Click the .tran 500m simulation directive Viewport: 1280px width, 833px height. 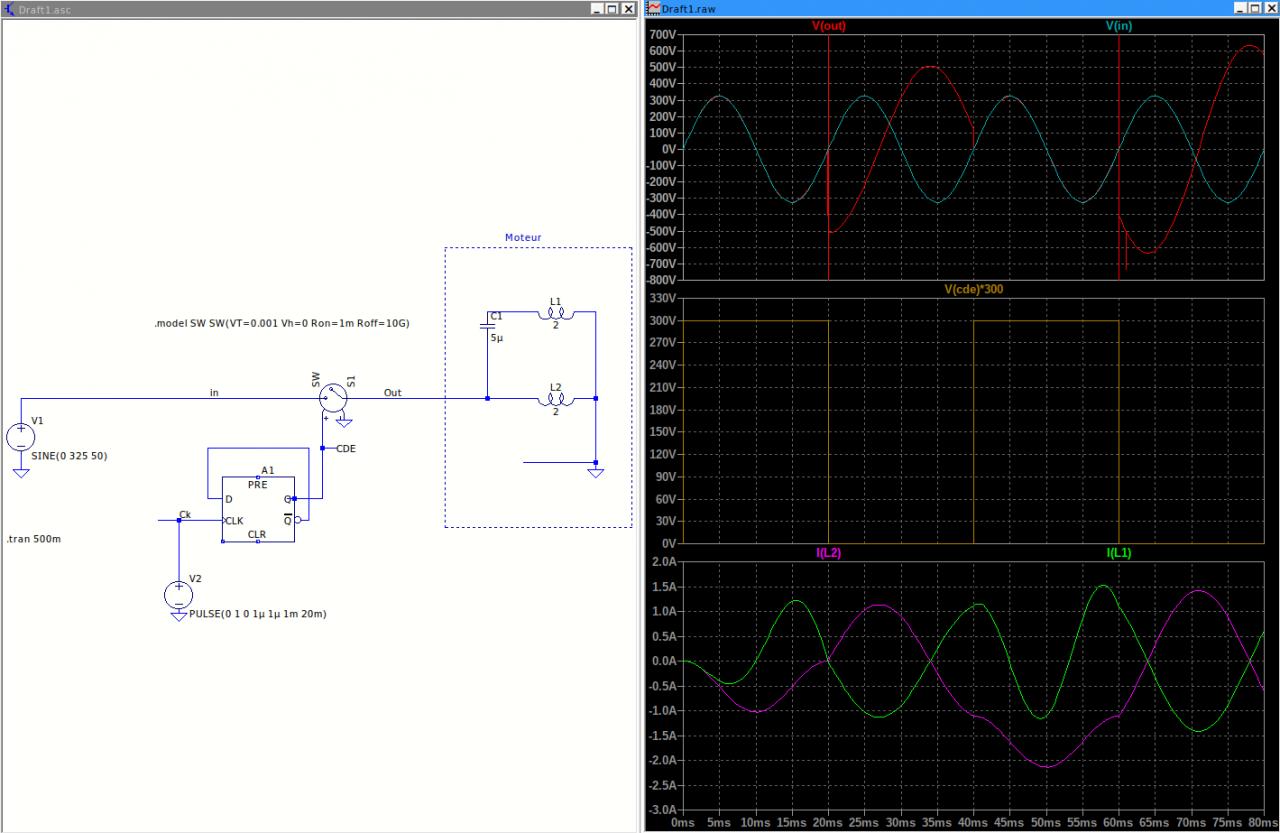(33, 539)
